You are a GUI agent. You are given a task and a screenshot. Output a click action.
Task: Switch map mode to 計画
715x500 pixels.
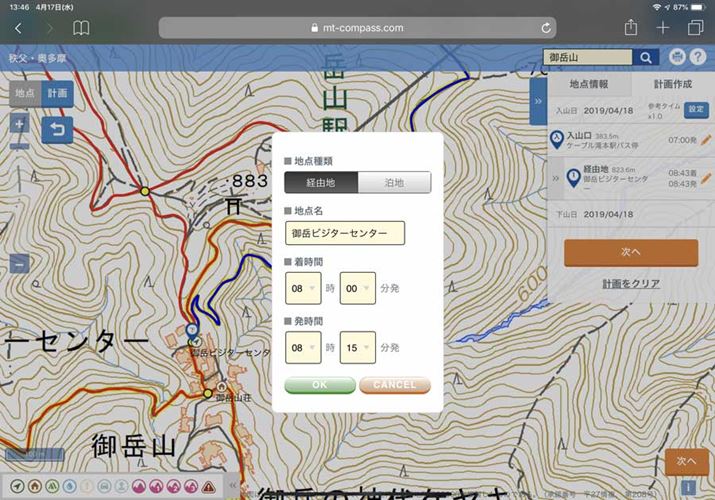coord(58,93)
